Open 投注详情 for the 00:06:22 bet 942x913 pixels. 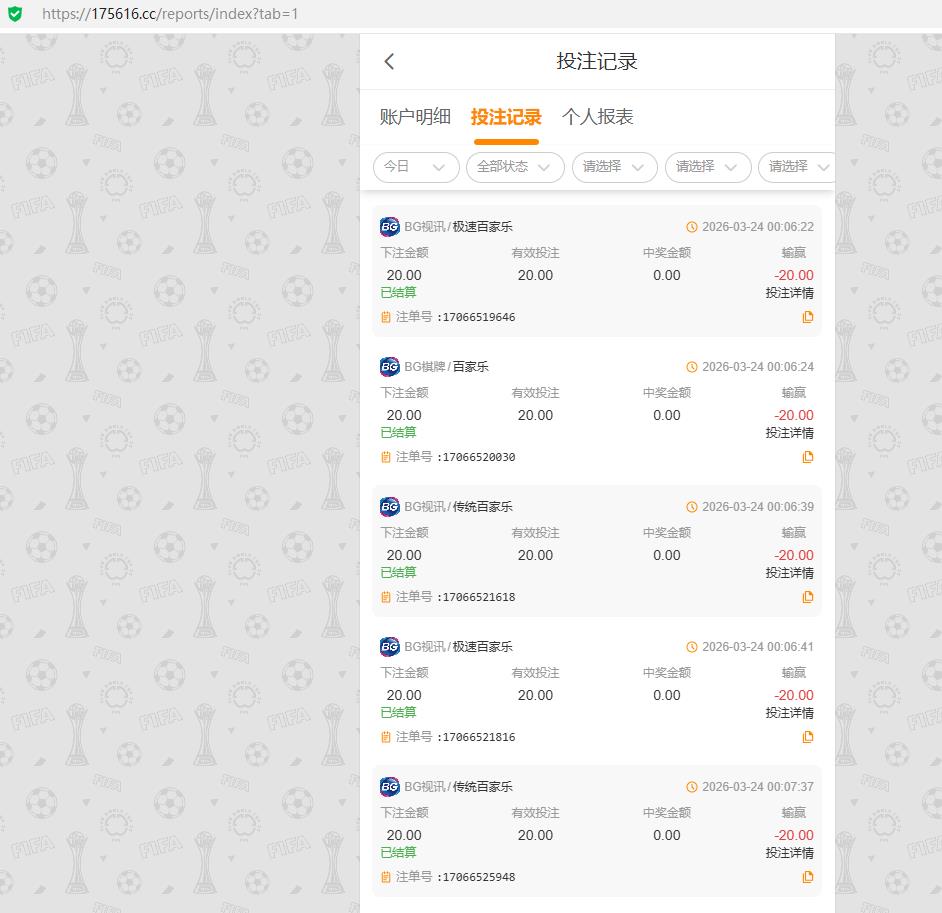(x=789, y=293)
